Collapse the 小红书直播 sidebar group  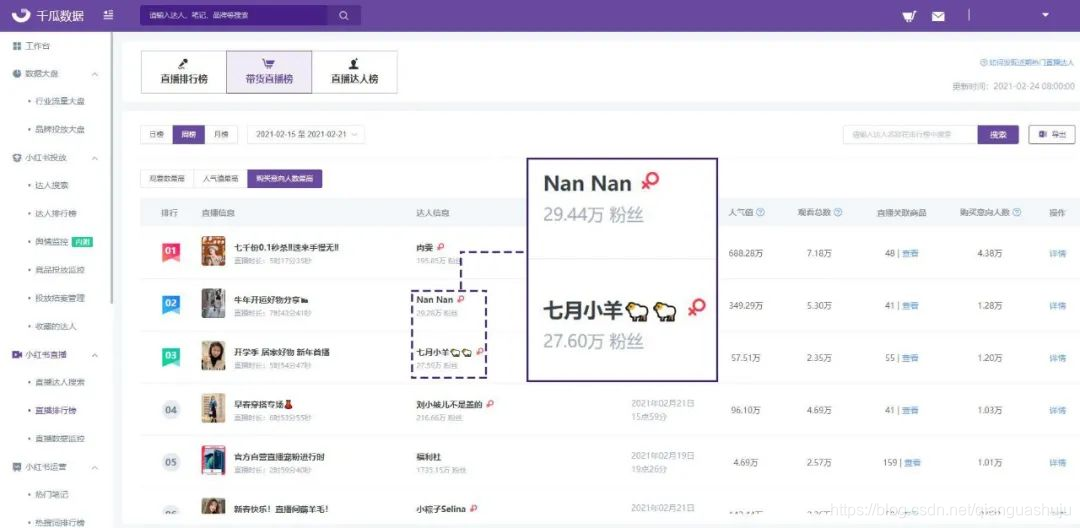[x=95, y=355]
